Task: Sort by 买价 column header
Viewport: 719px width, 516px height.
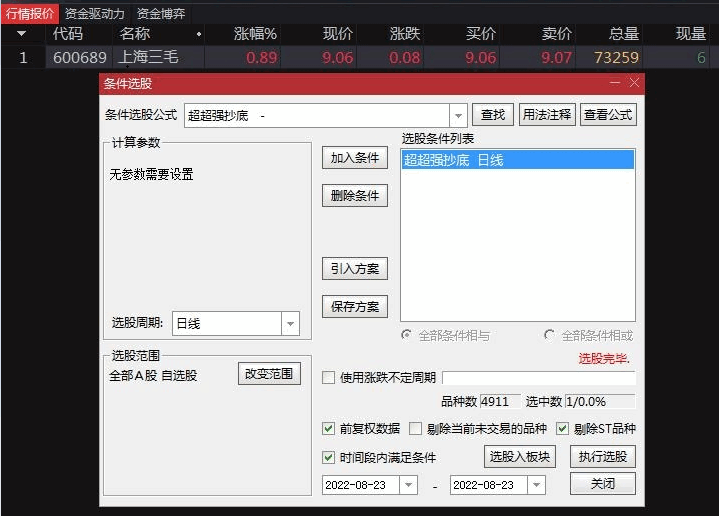Action: (481, 33)
